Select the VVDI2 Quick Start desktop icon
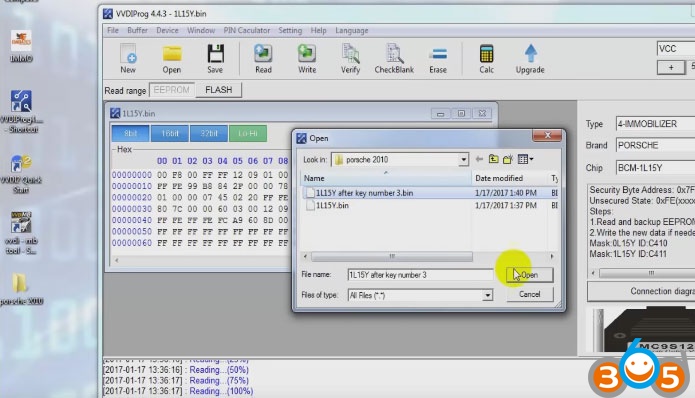Viewport: 695px width, 398px height. click(x=21, y=174)
